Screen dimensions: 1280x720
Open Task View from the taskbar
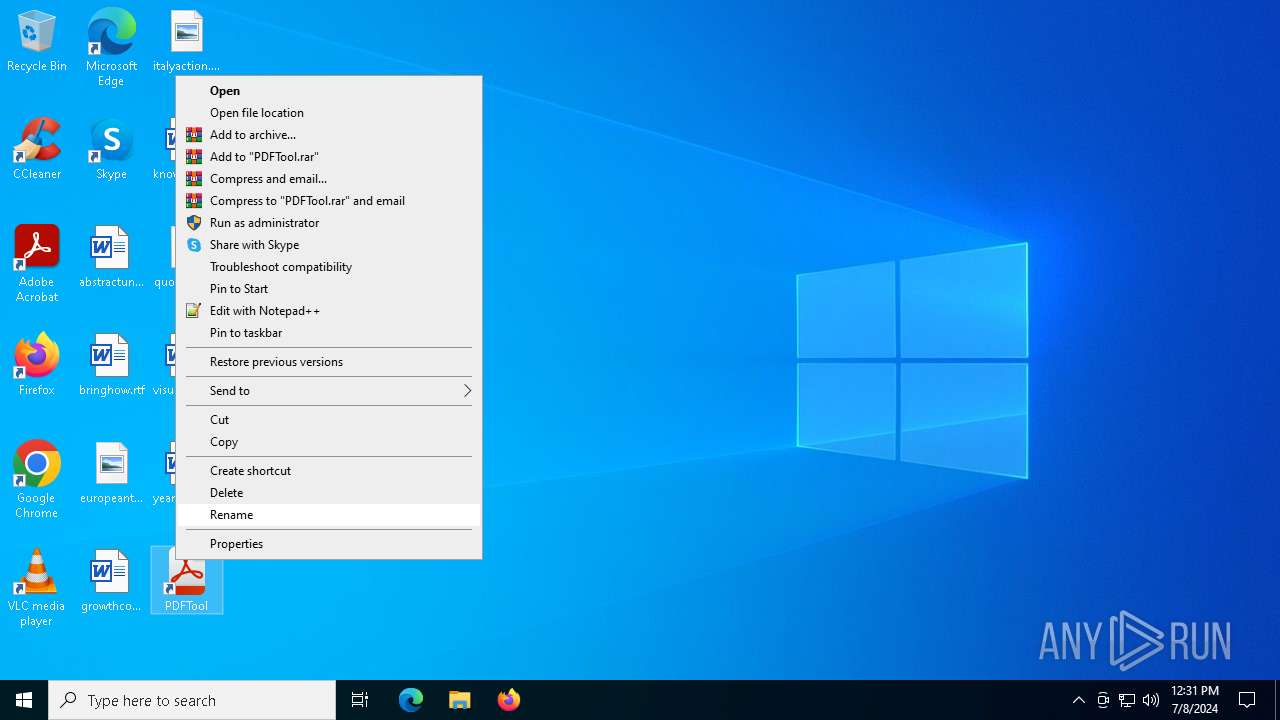360,700
